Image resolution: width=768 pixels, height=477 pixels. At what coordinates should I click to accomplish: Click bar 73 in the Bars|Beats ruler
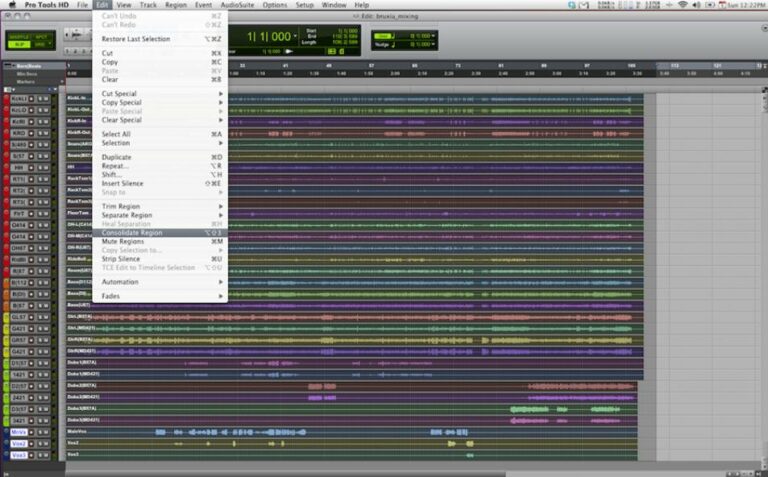coord(458,65)
